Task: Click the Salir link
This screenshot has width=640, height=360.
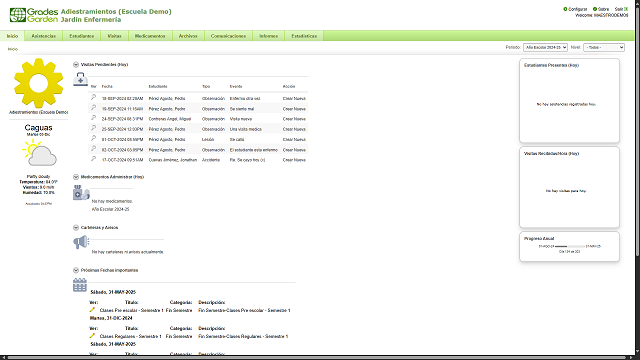Action: coord(619,9)
